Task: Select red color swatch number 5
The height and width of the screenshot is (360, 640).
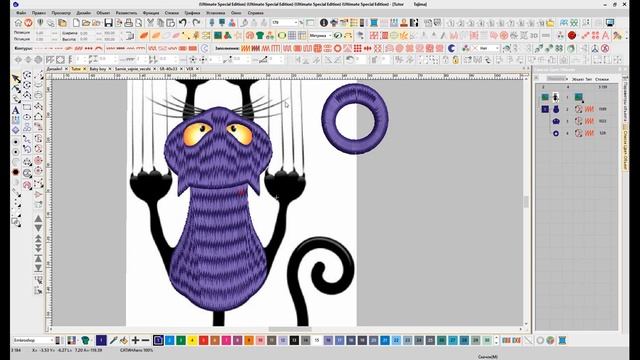Action: 204,340
